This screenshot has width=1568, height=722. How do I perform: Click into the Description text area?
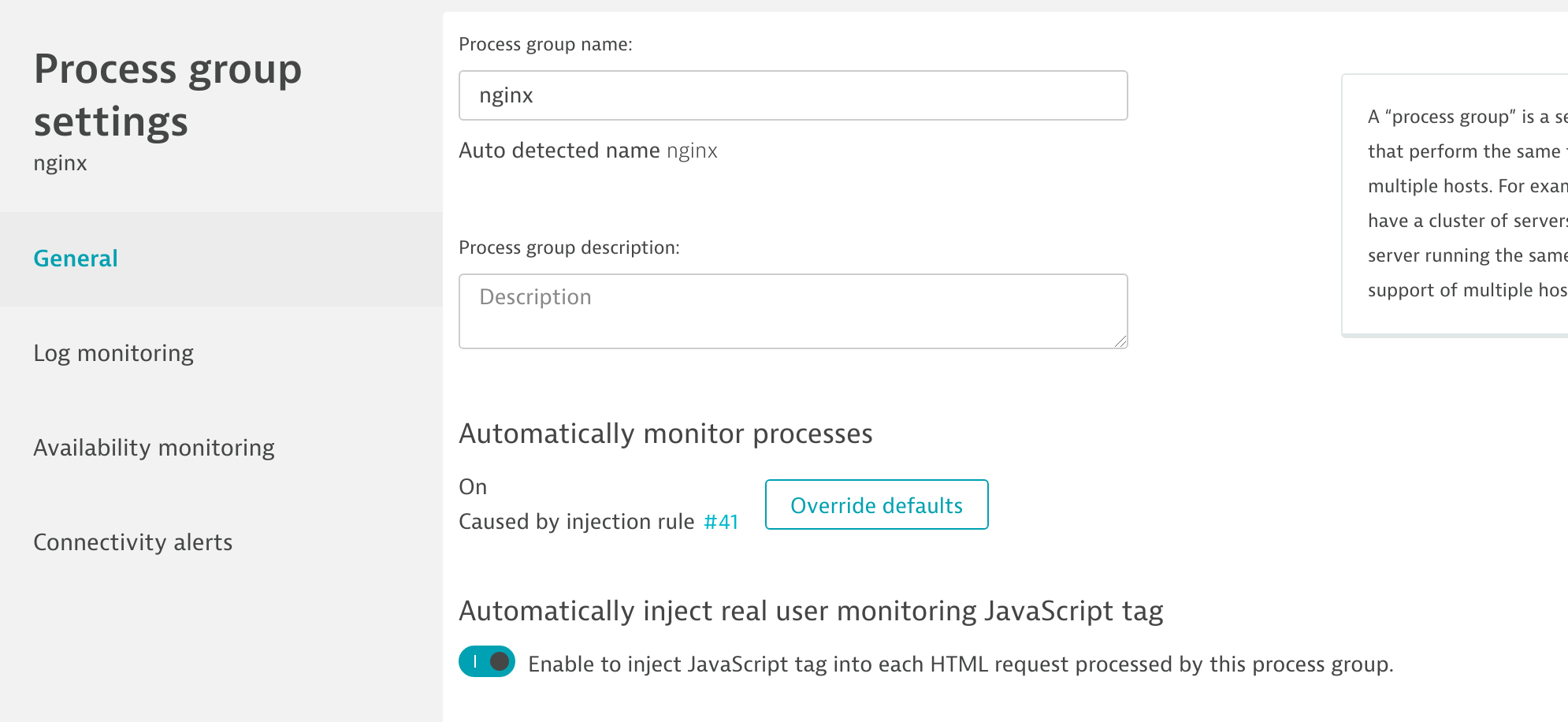click(x=793, y=311)
